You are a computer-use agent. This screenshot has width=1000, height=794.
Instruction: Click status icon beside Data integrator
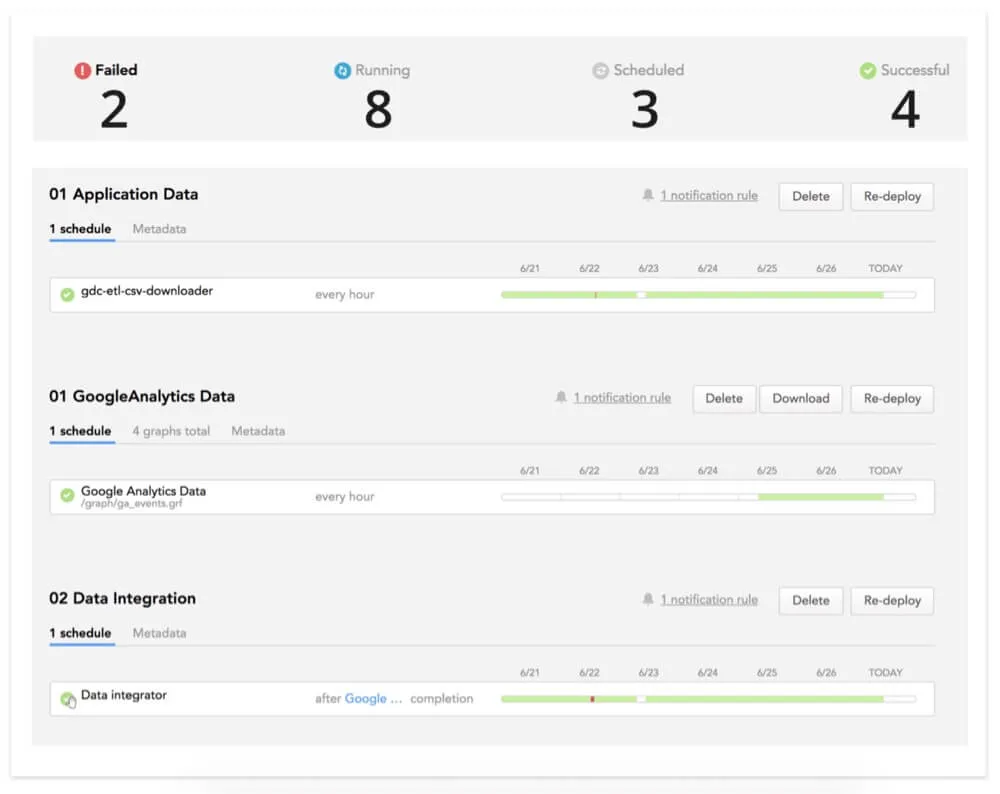67,699
